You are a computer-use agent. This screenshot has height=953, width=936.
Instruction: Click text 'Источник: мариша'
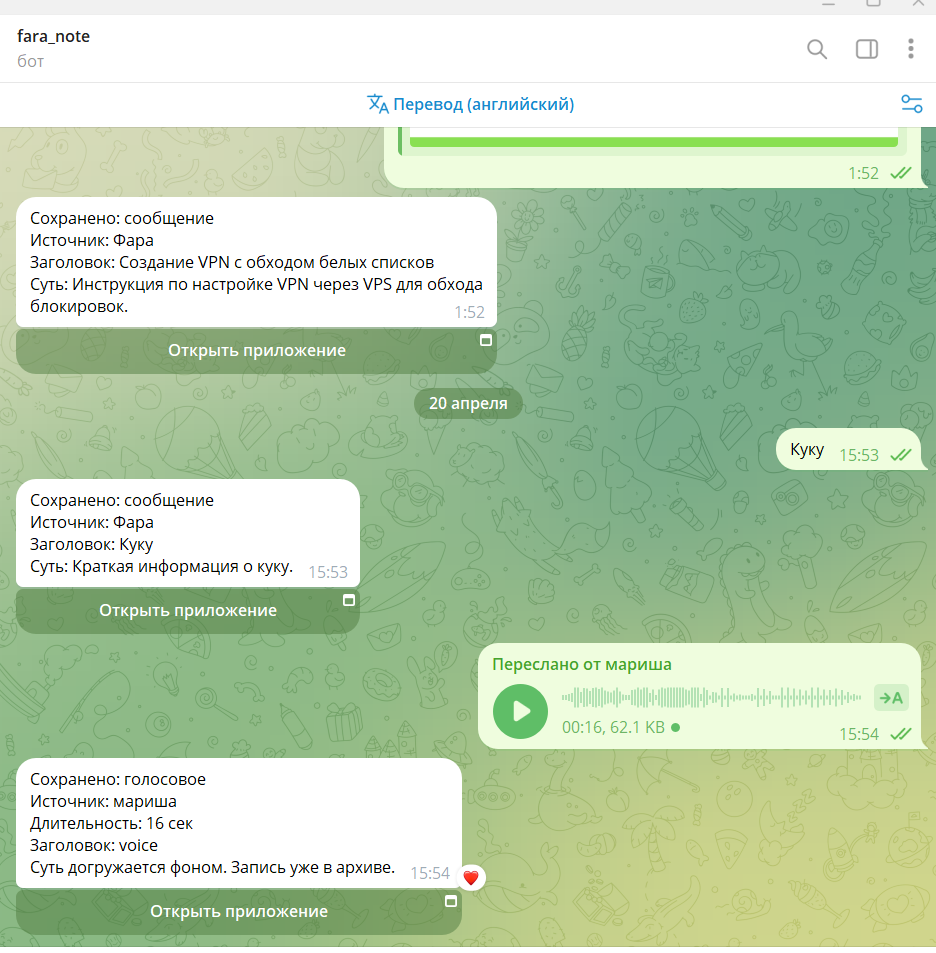point(103,802)
